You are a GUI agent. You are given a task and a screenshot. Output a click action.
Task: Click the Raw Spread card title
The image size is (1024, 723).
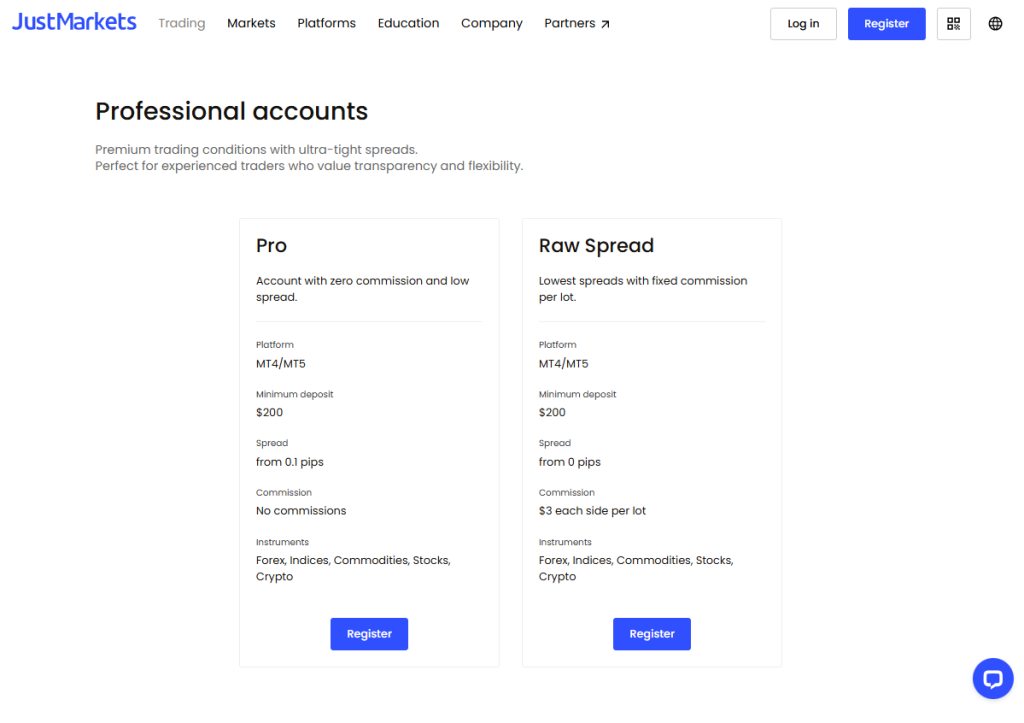596,246
